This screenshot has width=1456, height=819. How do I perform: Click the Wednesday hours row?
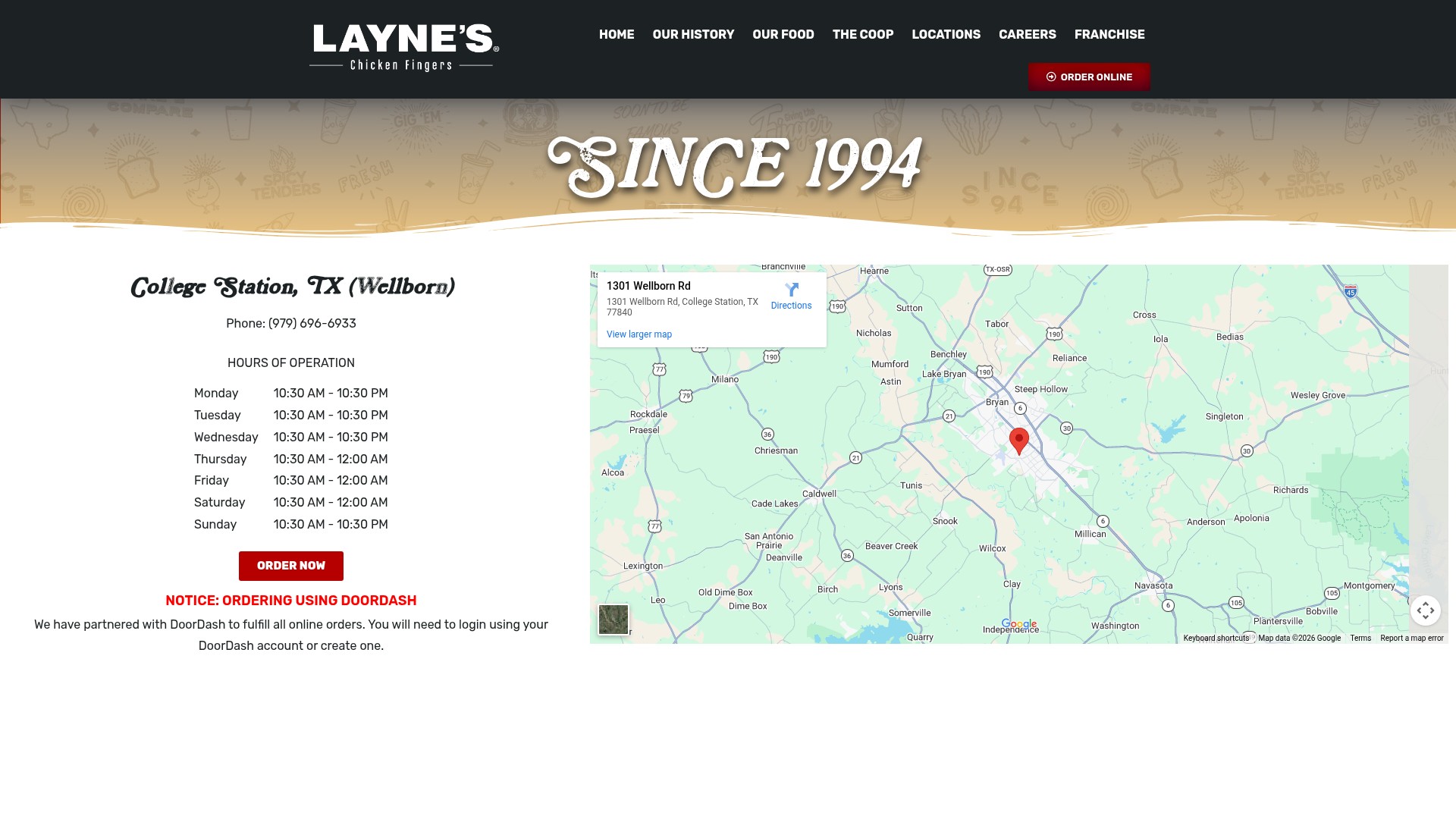pos(291,437)
